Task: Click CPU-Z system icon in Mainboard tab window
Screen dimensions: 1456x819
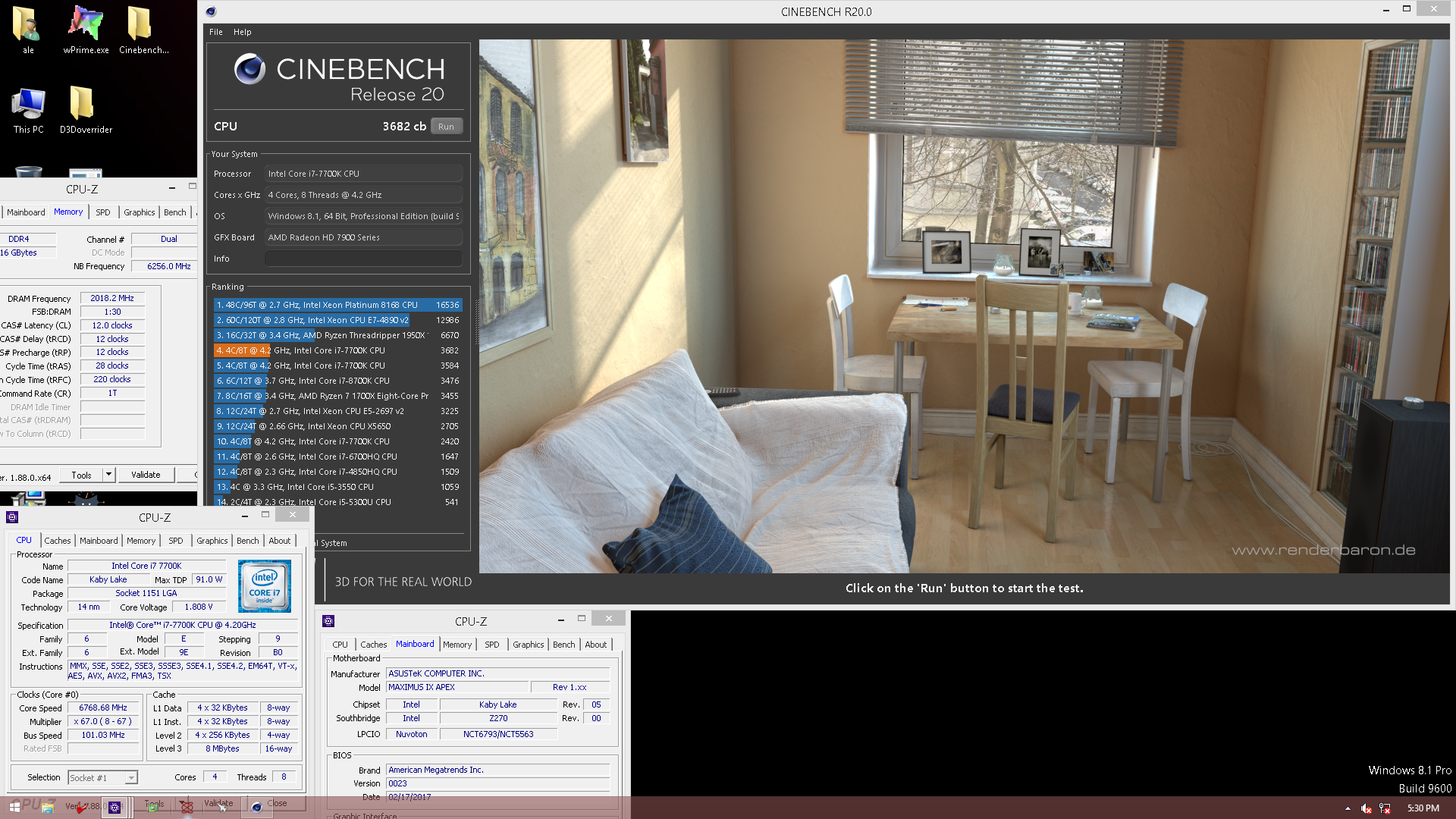Action: 328,621
